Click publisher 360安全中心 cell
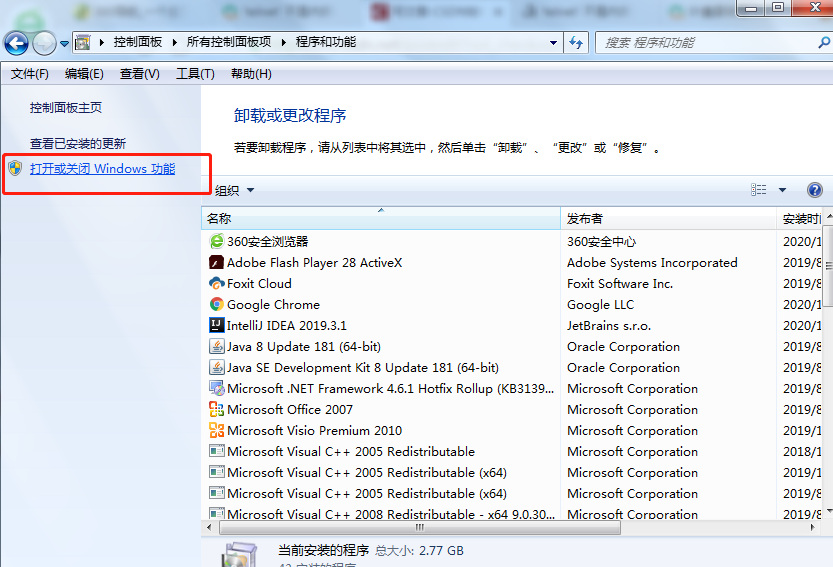This screenshot has height=567, width=833. pyautogui.click(x=601, y=242)
